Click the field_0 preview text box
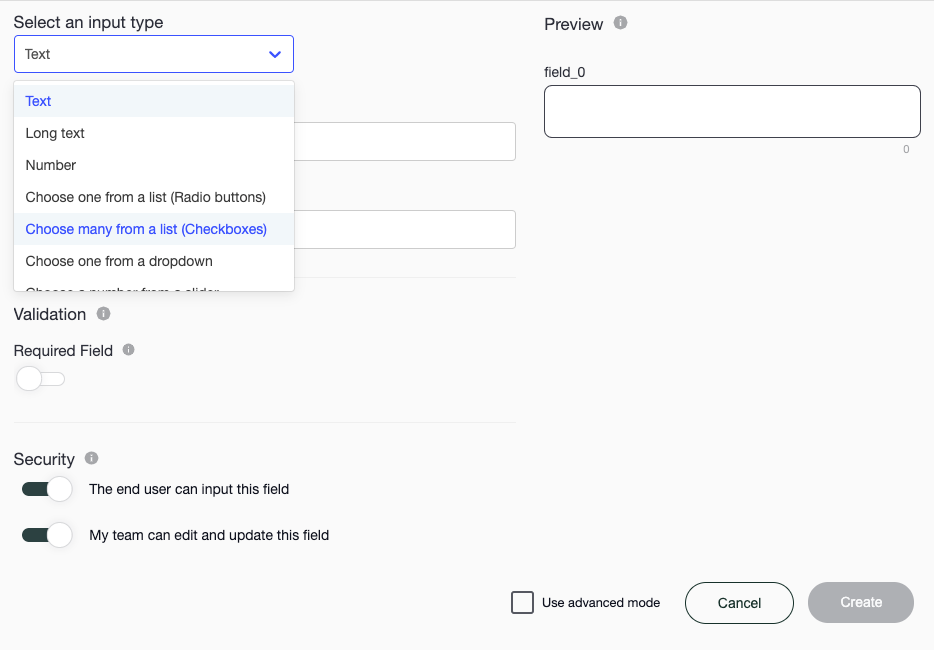The height and width of the screenshot is (650, 934). click(x=732, y=111)
